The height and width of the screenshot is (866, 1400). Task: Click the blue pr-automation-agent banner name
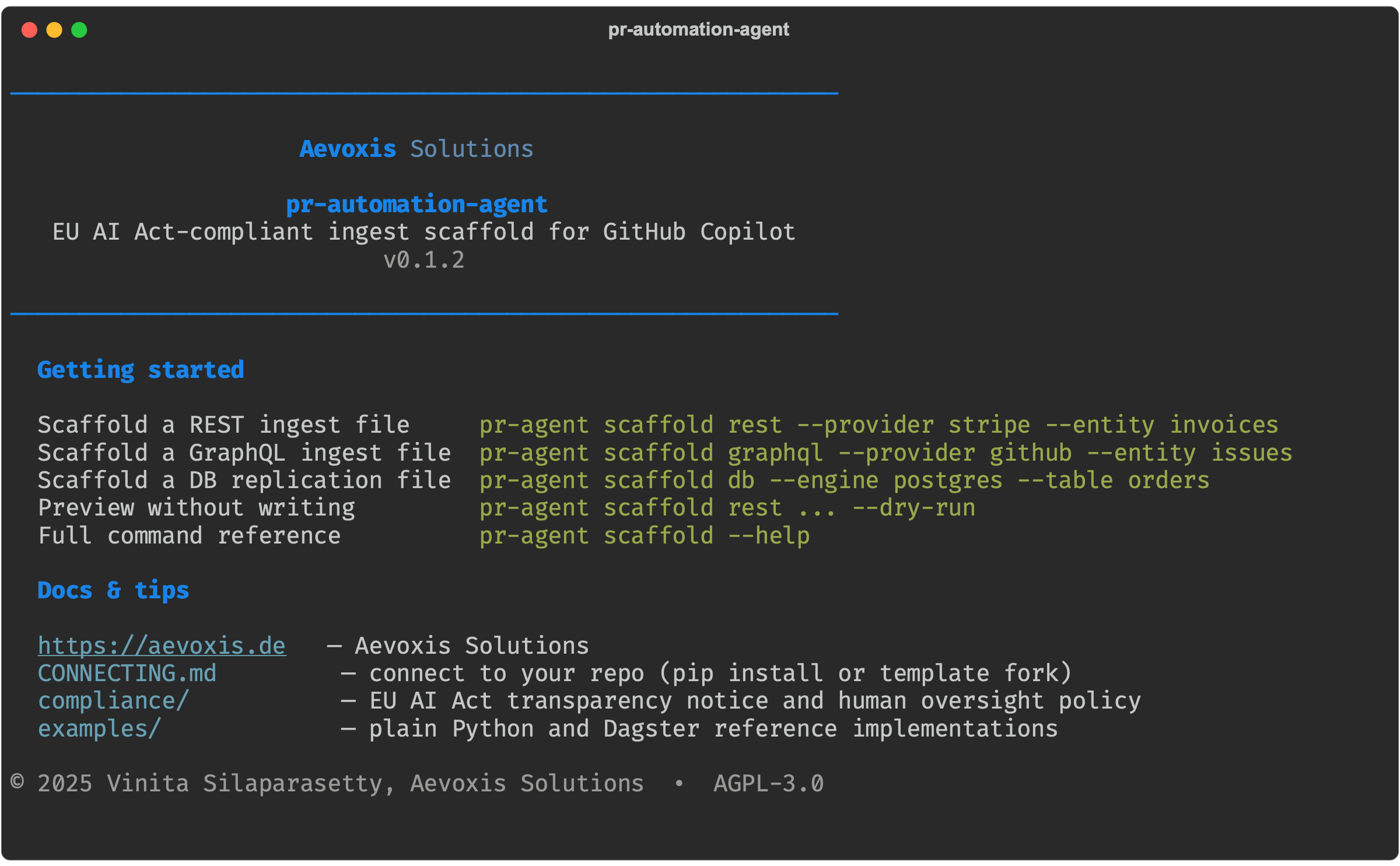pos(416,204)
